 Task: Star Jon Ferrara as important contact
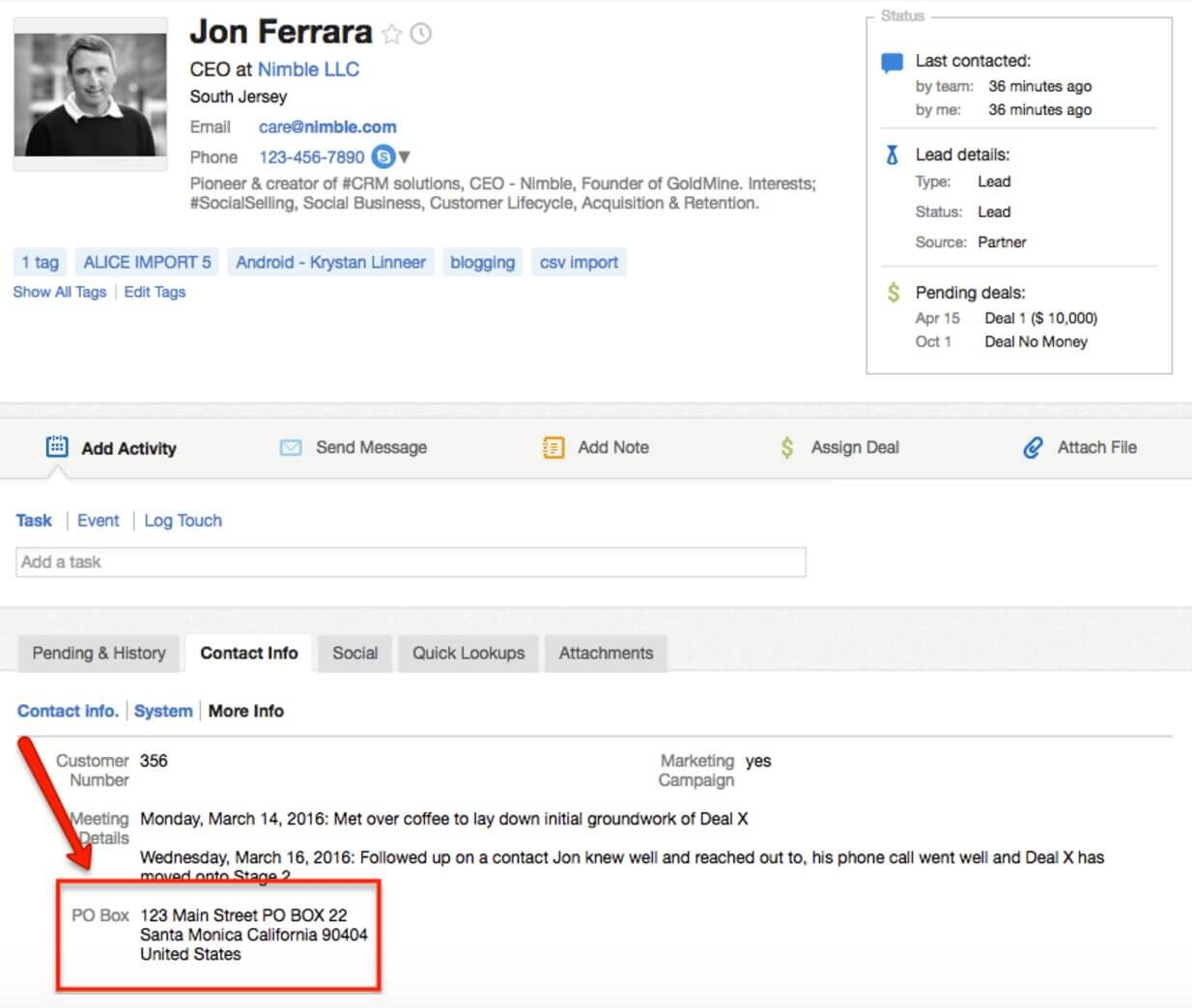(391, 35)
